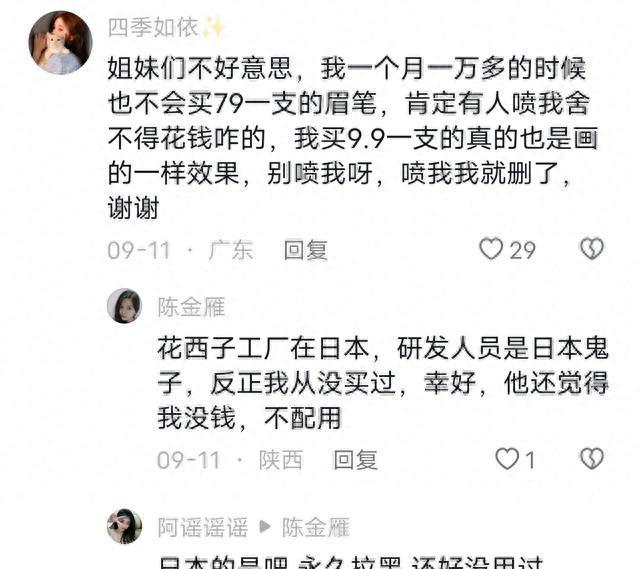Viewport: 640px width, 569px height.
Task: Open 陈金雁's profile avatar
Action: click(x=124, y=306)
